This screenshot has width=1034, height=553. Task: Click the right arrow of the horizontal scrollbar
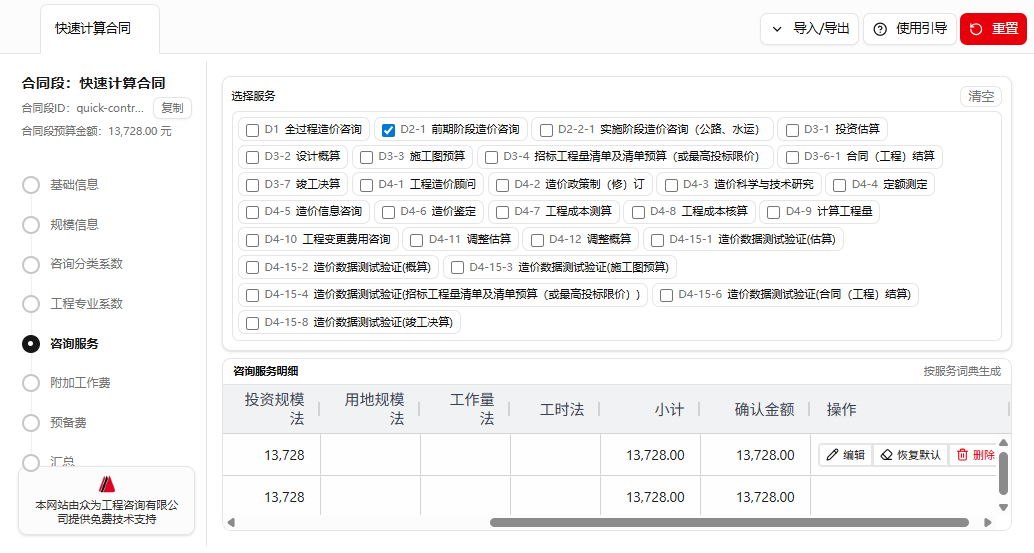[989, 522]
